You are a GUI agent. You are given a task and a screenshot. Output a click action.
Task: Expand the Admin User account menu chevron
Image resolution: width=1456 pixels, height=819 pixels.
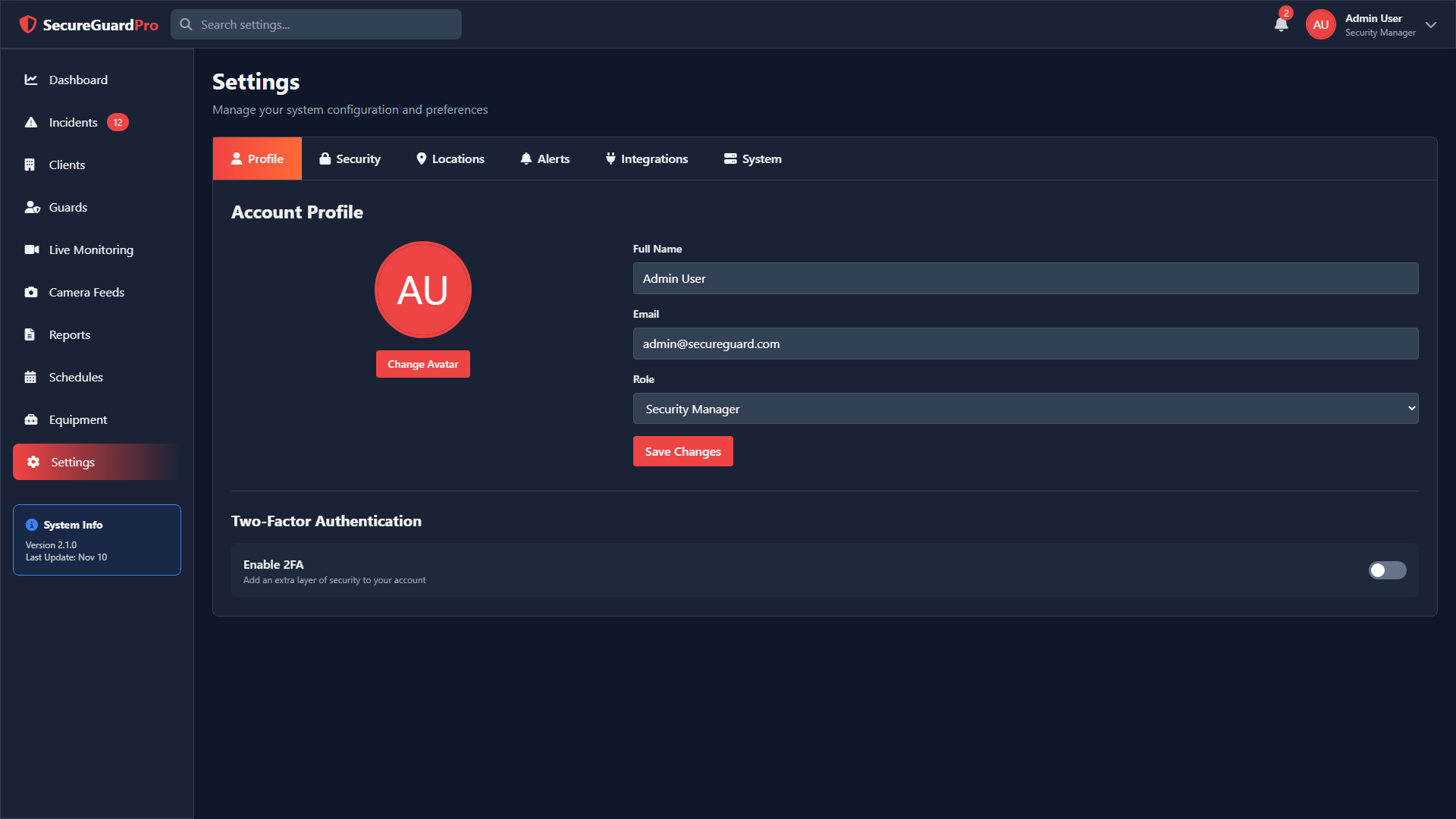click(1431, 25)
